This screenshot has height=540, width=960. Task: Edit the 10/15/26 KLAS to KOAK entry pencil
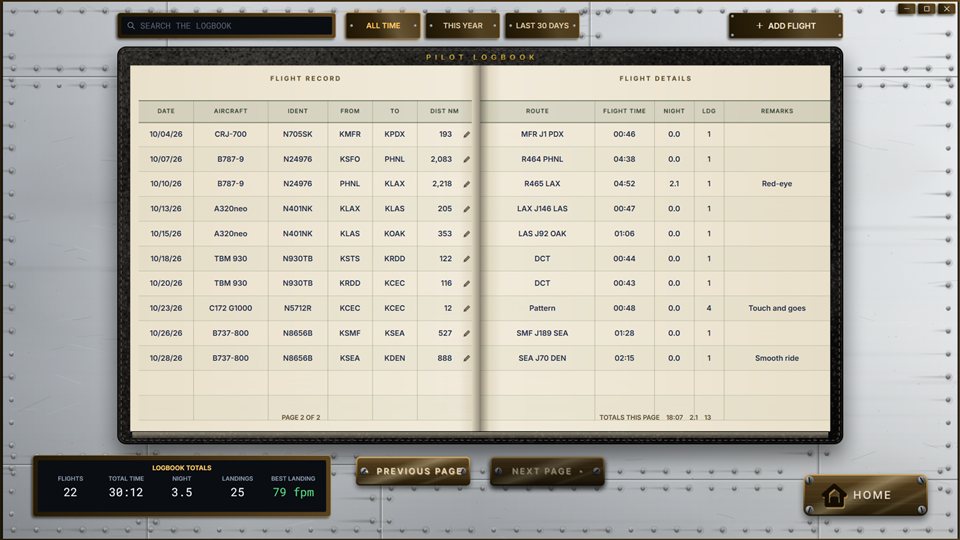(x=467, y=234)
